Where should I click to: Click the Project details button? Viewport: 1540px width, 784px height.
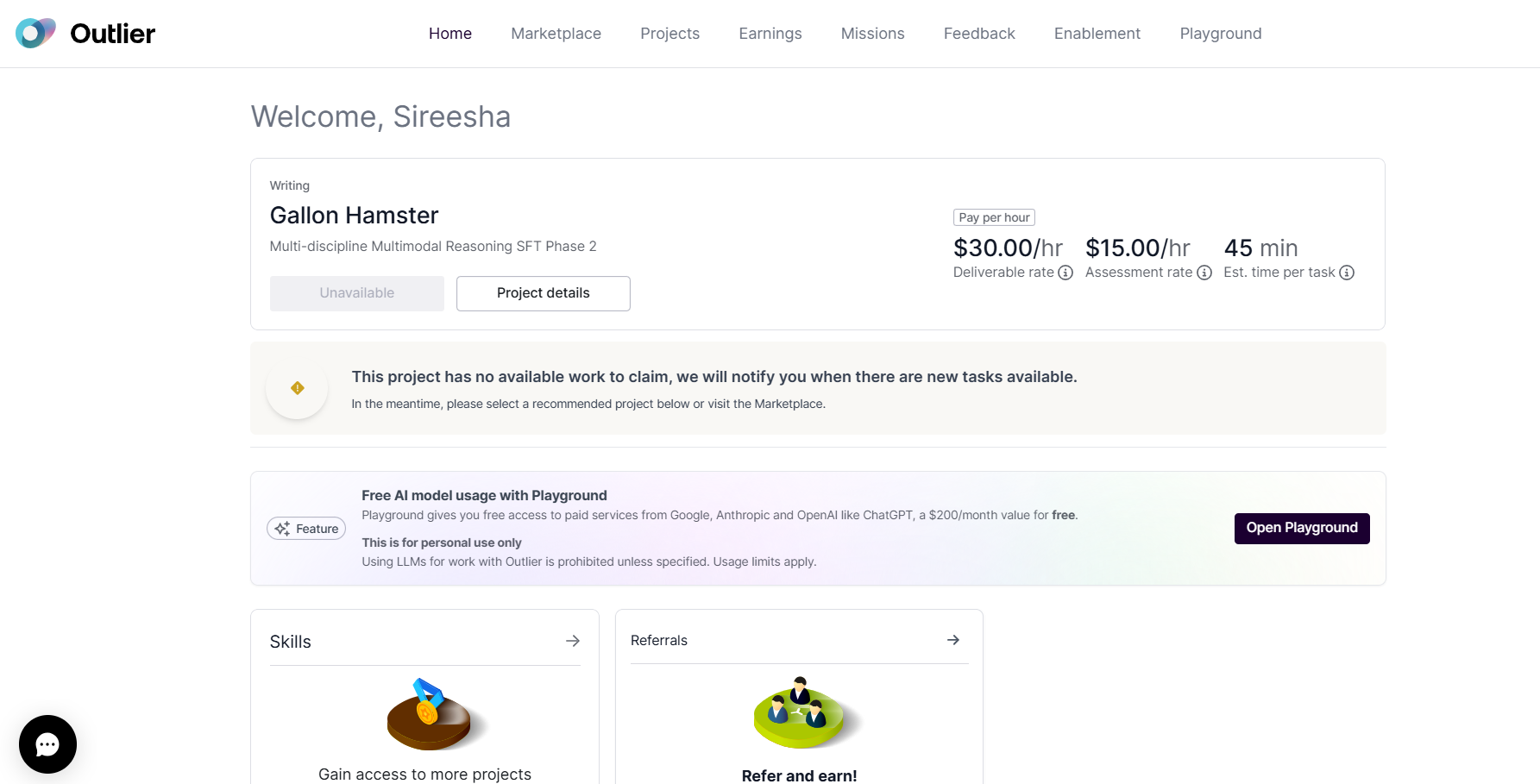tap(543, 293)
